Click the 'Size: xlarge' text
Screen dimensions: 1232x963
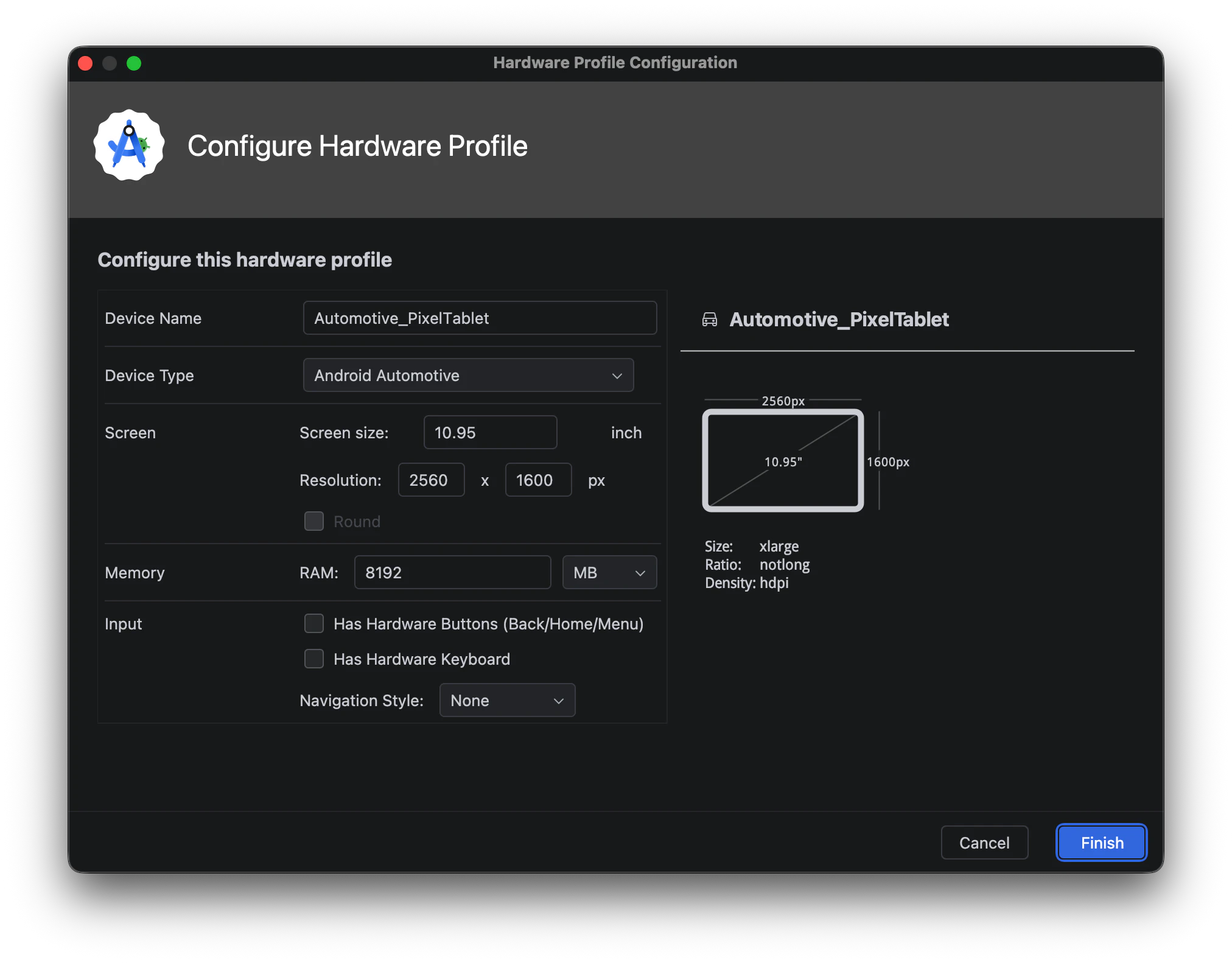pyautogui.click(x=752, y=547)
